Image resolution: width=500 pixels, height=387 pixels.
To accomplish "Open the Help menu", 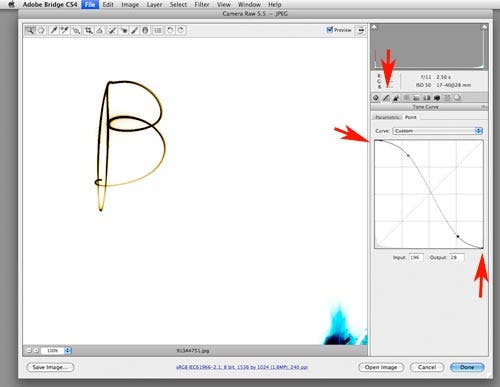I will [275, 5].
